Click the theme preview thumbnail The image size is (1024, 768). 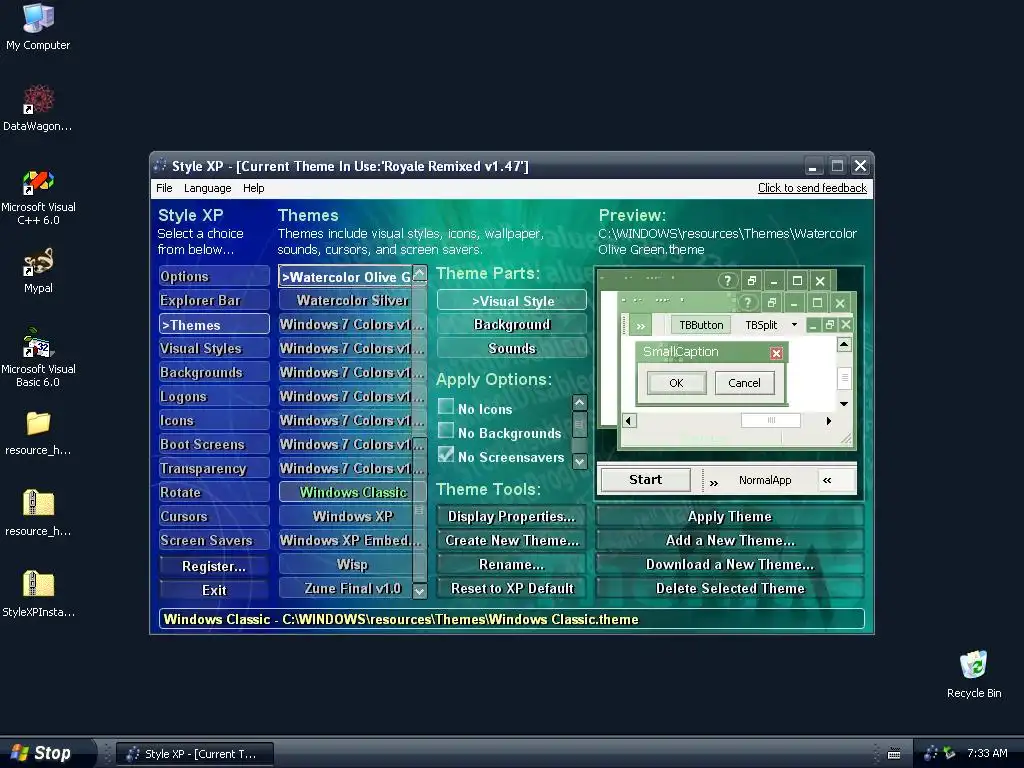pos(729,383)
